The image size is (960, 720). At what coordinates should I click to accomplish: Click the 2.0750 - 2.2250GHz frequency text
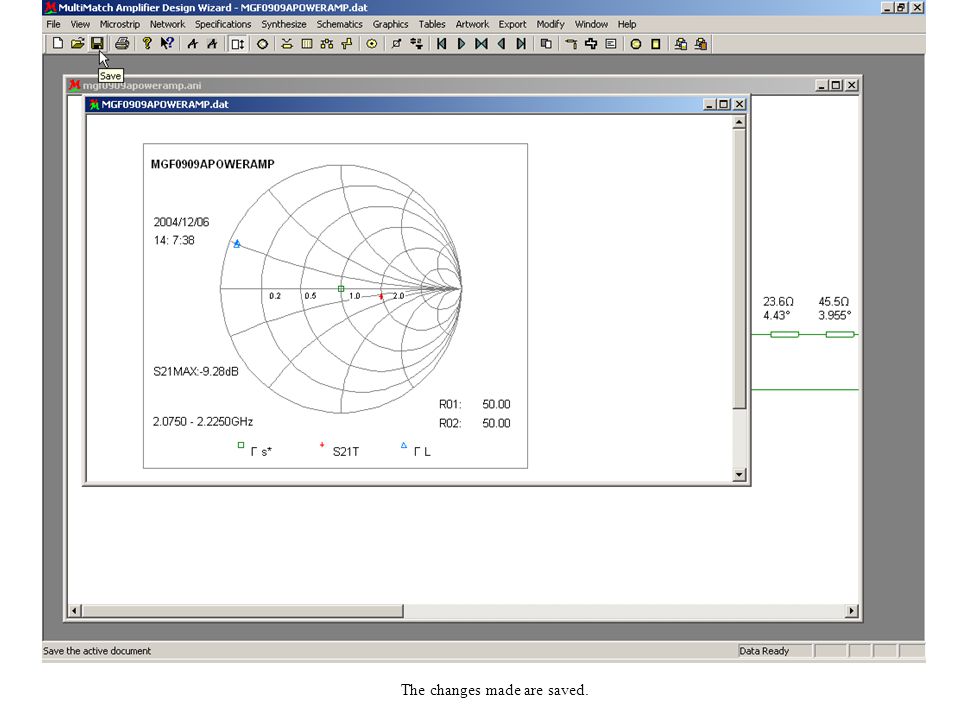tap(203, 421)
